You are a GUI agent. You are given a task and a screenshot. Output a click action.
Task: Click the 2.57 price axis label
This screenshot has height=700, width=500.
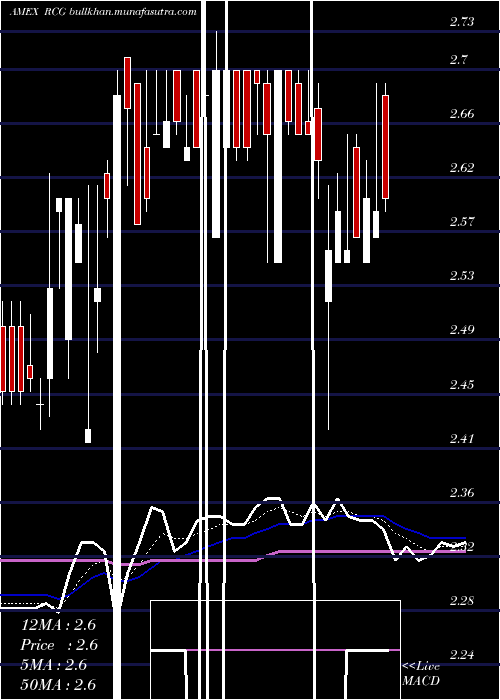462,221
